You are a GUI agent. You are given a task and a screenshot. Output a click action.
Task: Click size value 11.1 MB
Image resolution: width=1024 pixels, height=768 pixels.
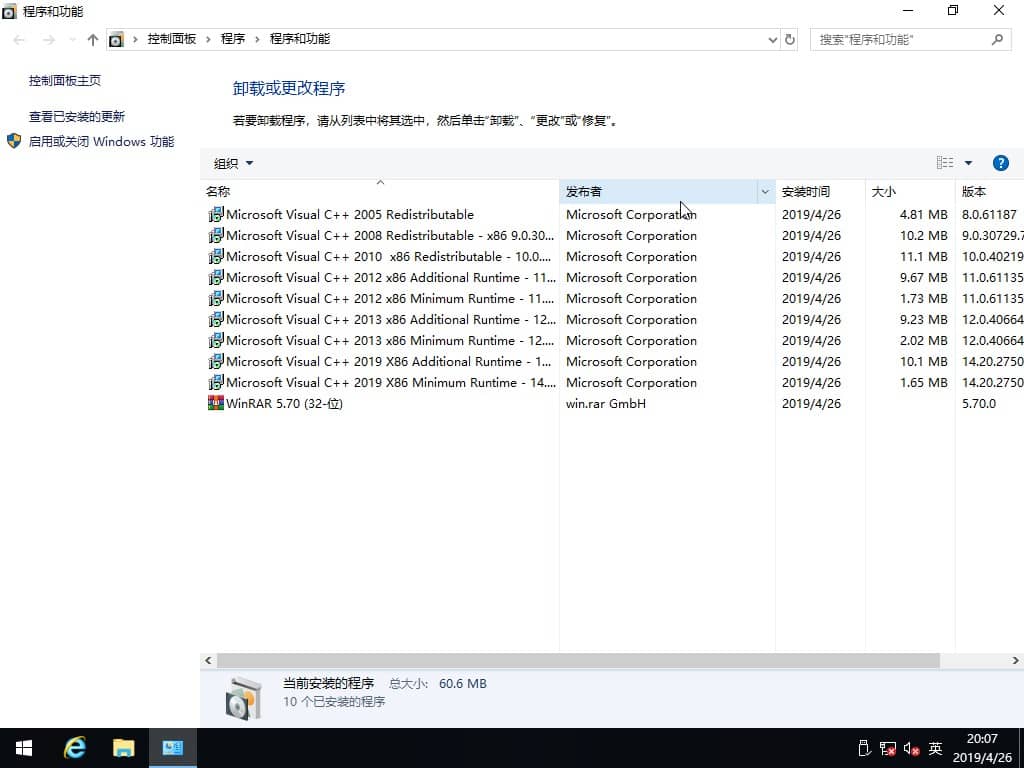(x=923, y=256)
